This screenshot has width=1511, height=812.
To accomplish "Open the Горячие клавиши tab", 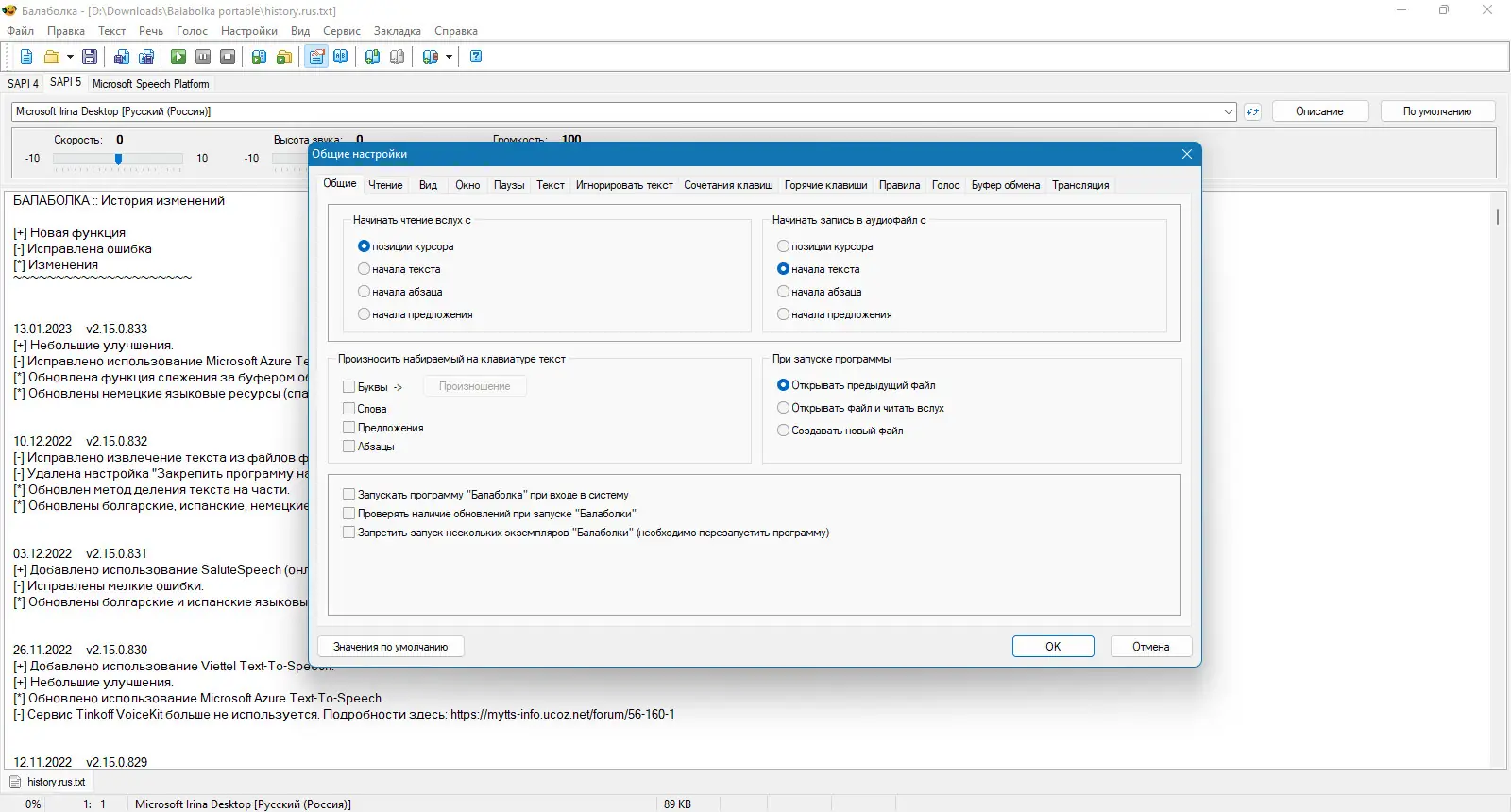I will tap(825, 185).
